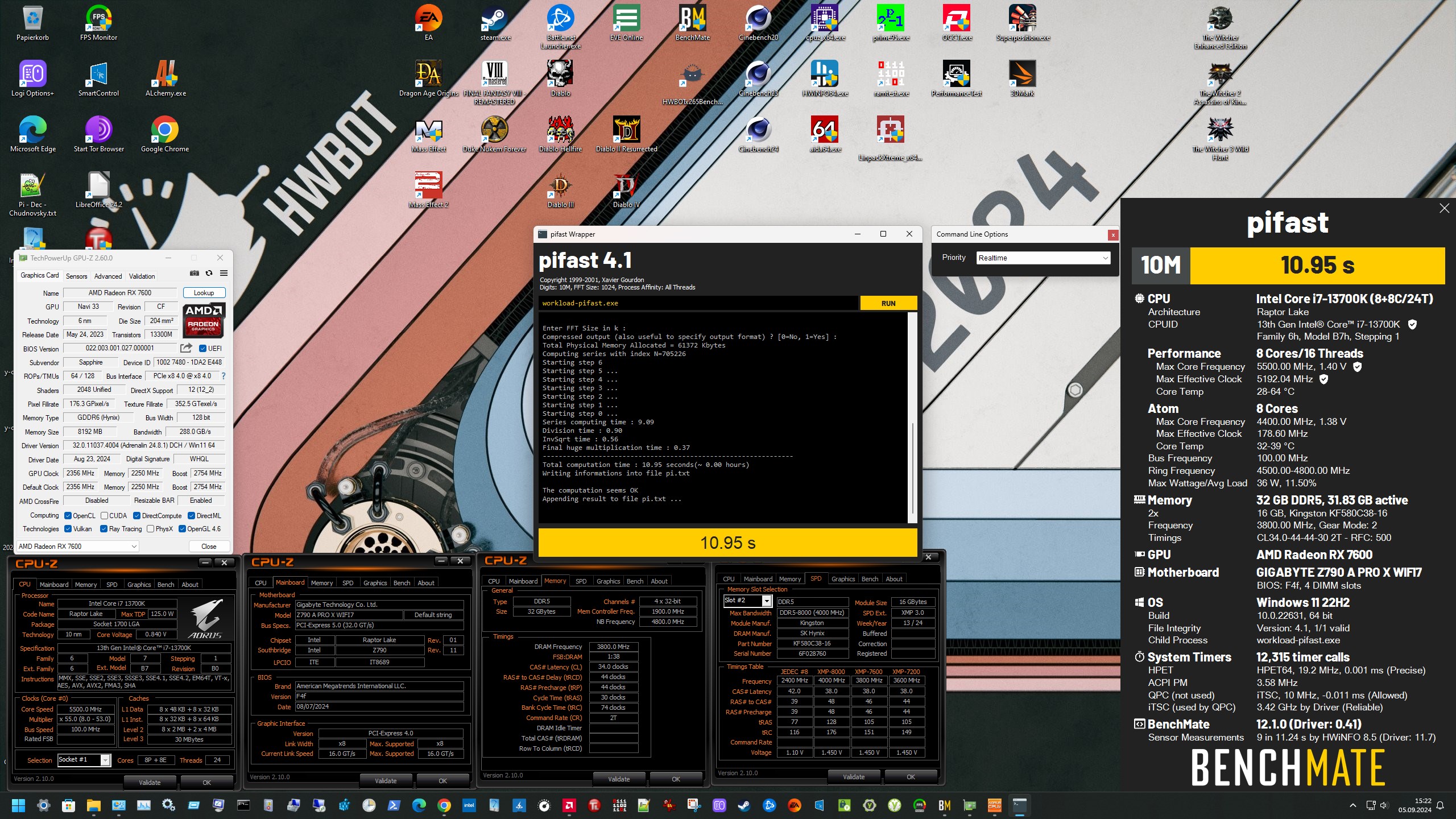Click OK in CPU-Z Memory window

click(676, 779)
